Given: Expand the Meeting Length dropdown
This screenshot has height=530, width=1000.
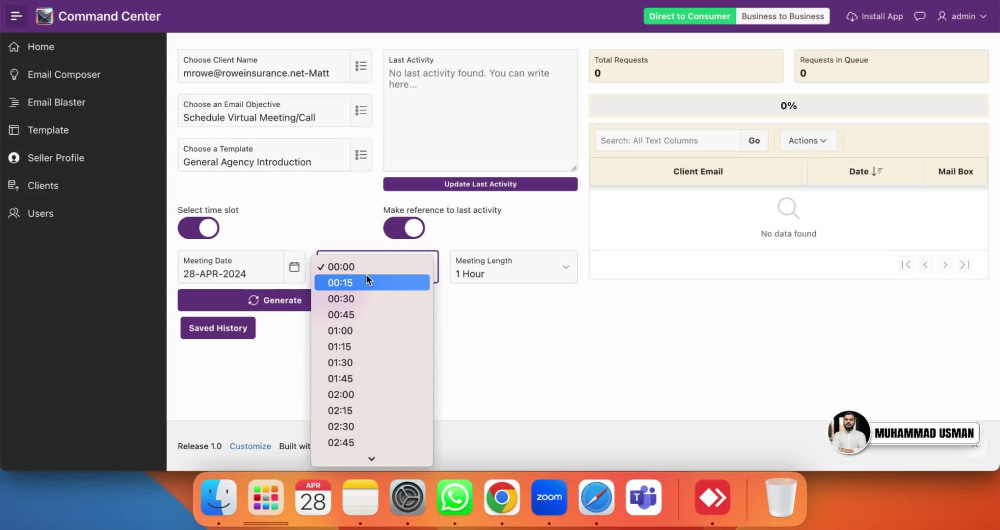Looking at the screenshot, I should tap(513, 267).
